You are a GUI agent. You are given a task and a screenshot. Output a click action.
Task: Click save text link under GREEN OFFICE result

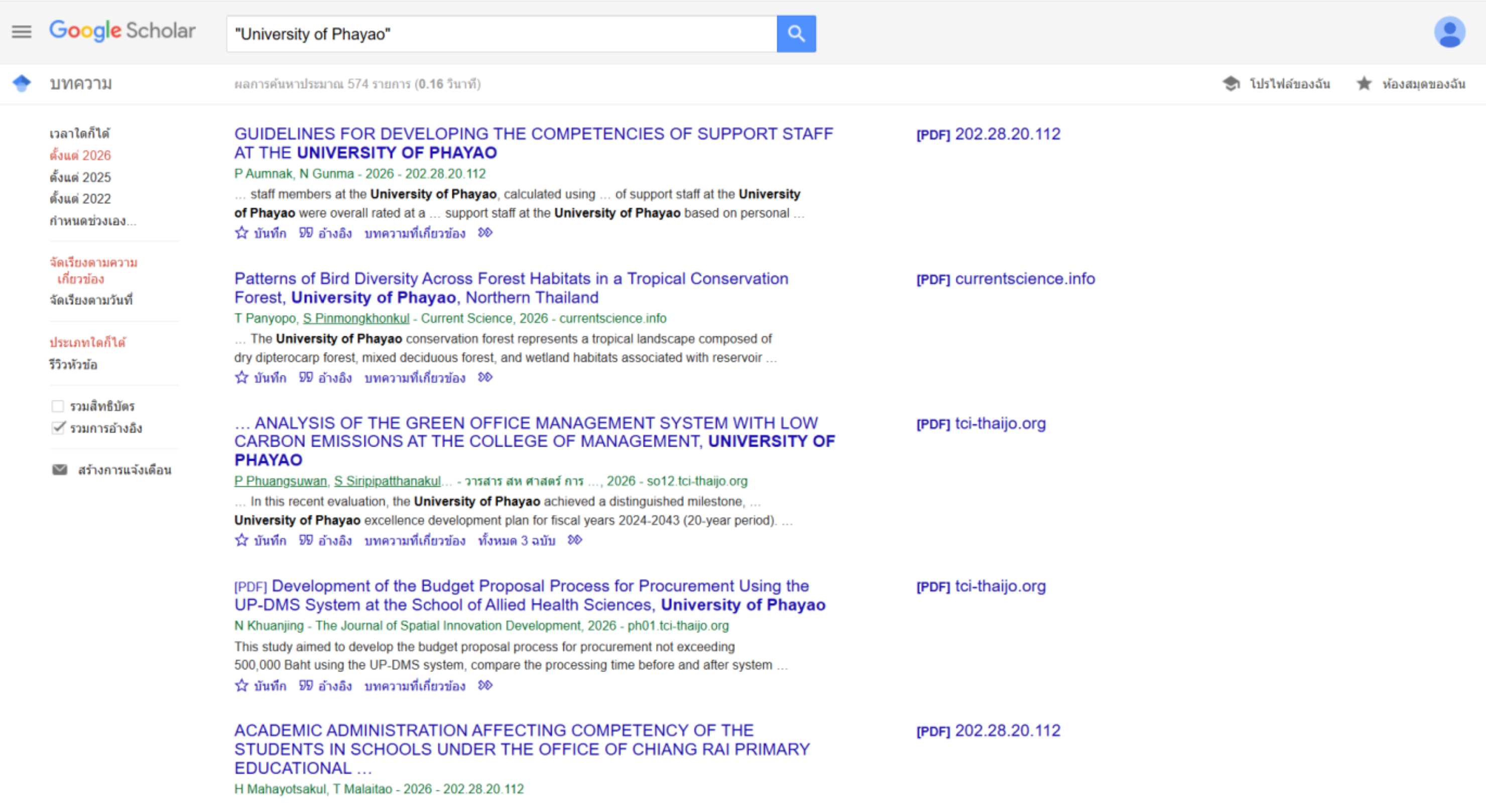click(270, 540)
